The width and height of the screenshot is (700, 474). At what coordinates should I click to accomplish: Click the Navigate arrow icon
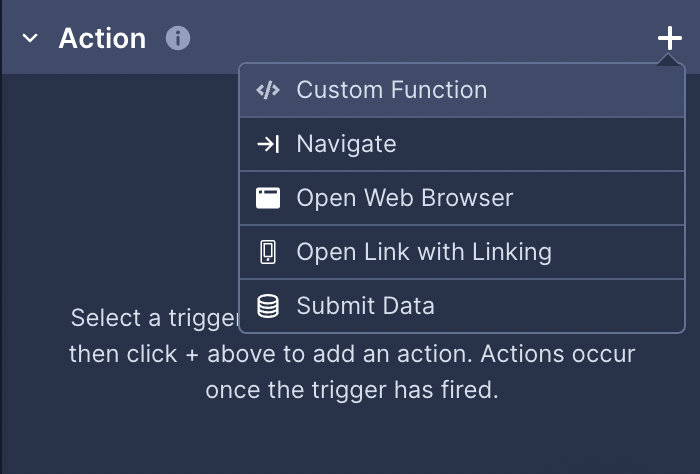(x=268, y=144)
